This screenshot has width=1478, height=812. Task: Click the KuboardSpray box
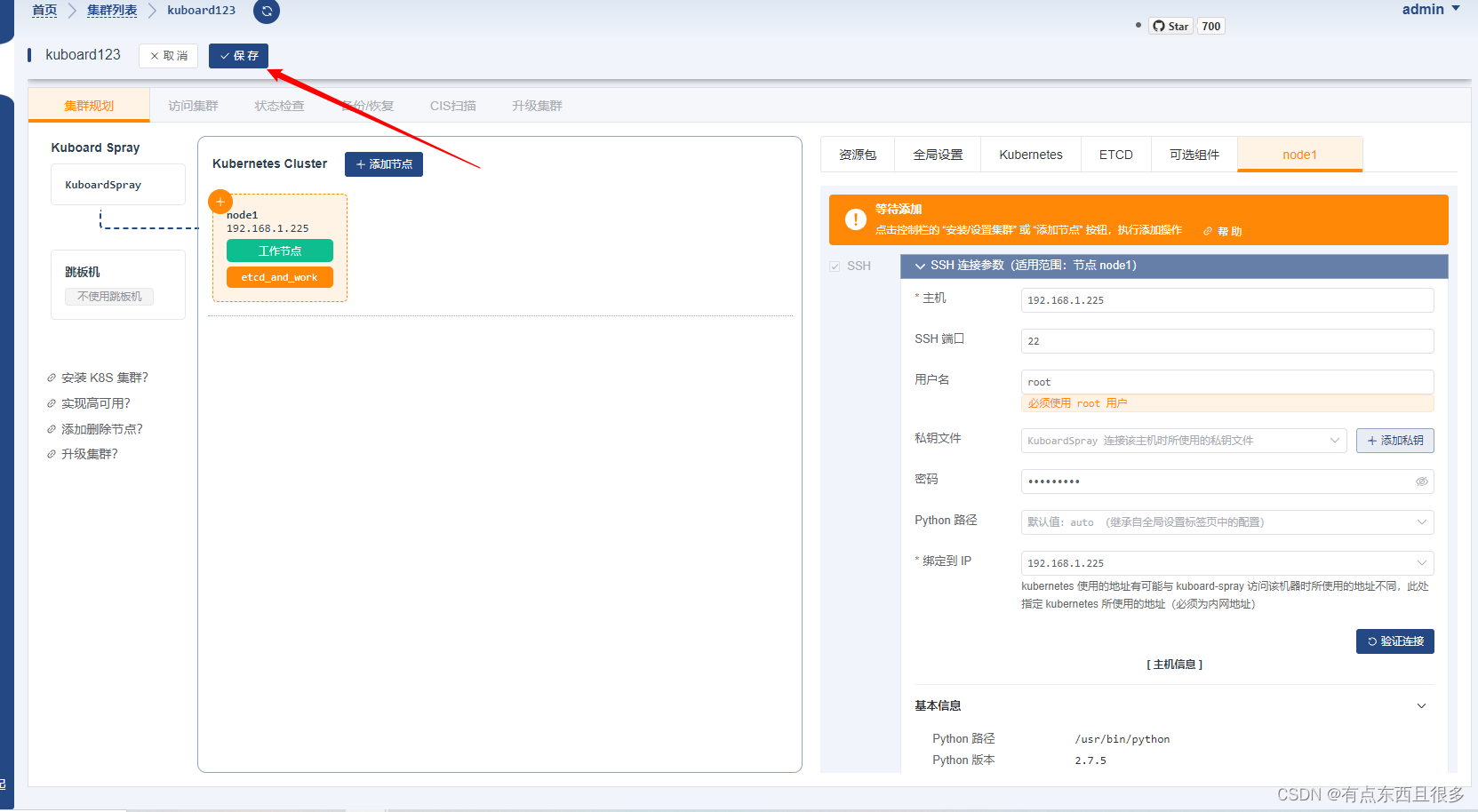(117, 185)
